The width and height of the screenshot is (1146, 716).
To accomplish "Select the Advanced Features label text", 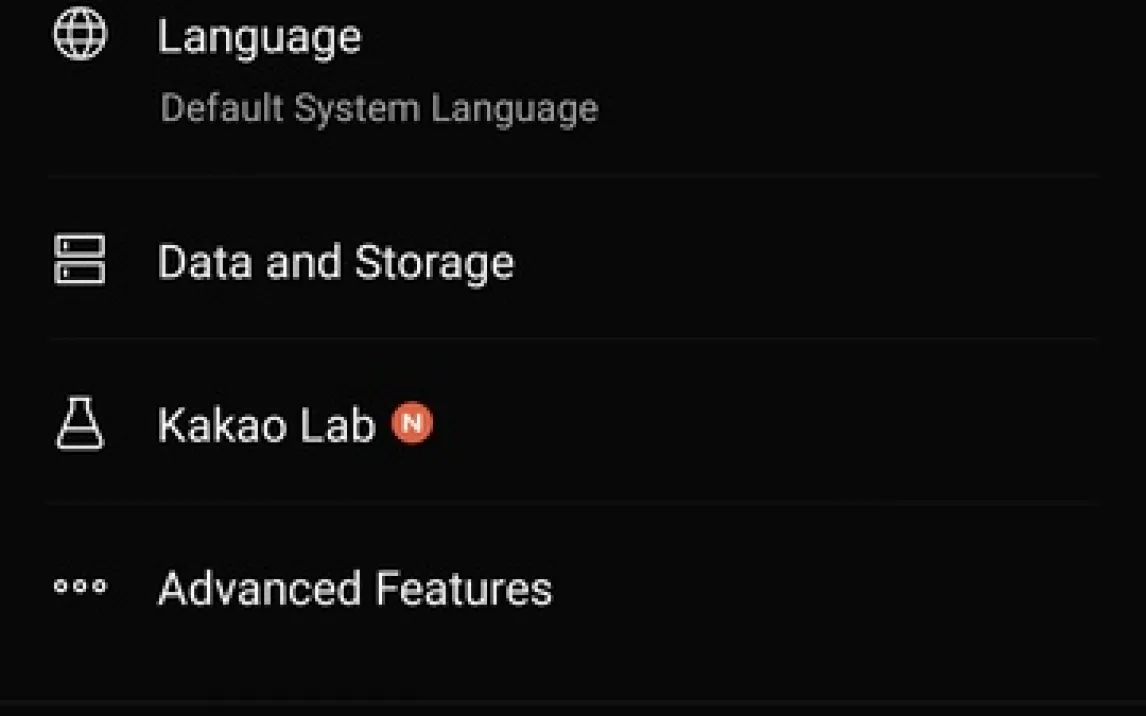I will pos(355,588).
